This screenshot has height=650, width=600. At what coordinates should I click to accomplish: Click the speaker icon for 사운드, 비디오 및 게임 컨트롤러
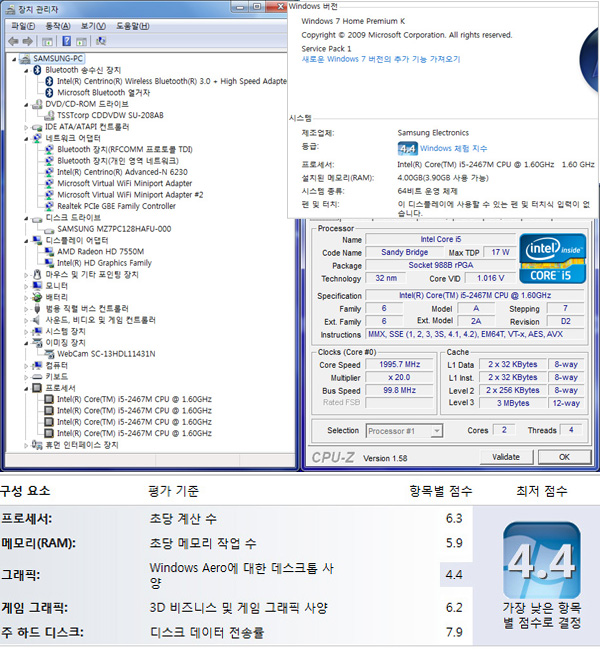[x=37, y=320]
